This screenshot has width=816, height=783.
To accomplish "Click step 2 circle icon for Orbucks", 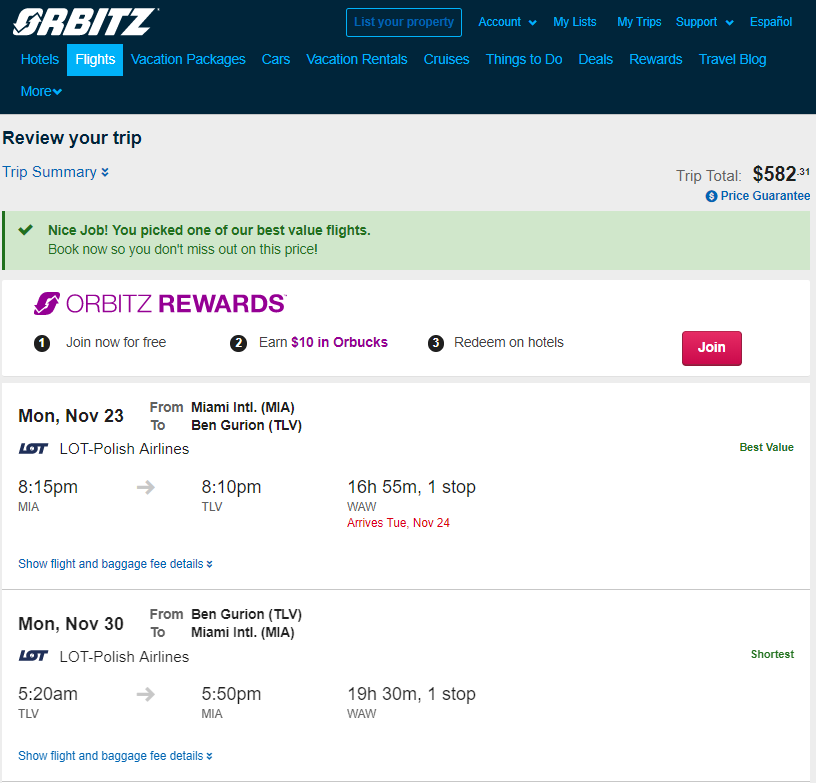I will click(x=238, y=343).
